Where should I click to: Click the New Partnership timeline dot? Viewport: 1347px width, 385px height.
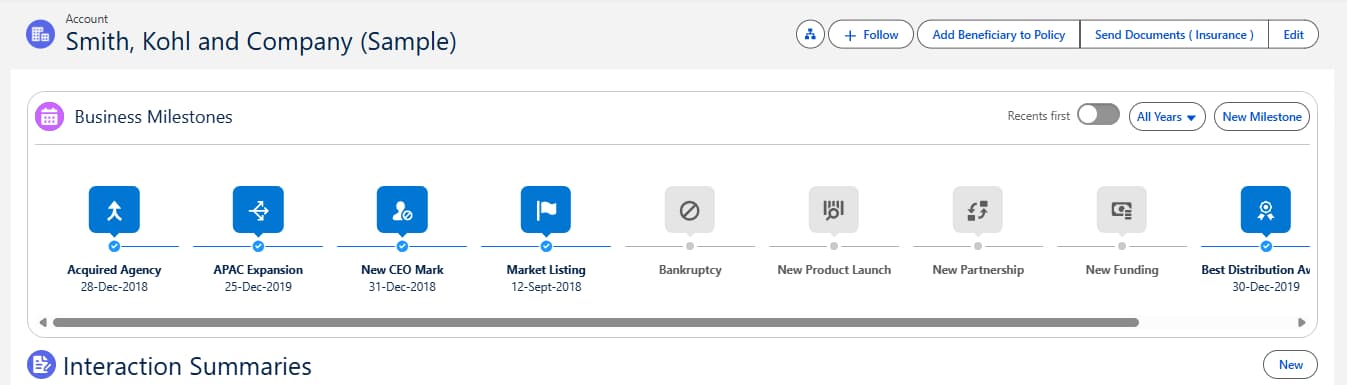[978, 245]
